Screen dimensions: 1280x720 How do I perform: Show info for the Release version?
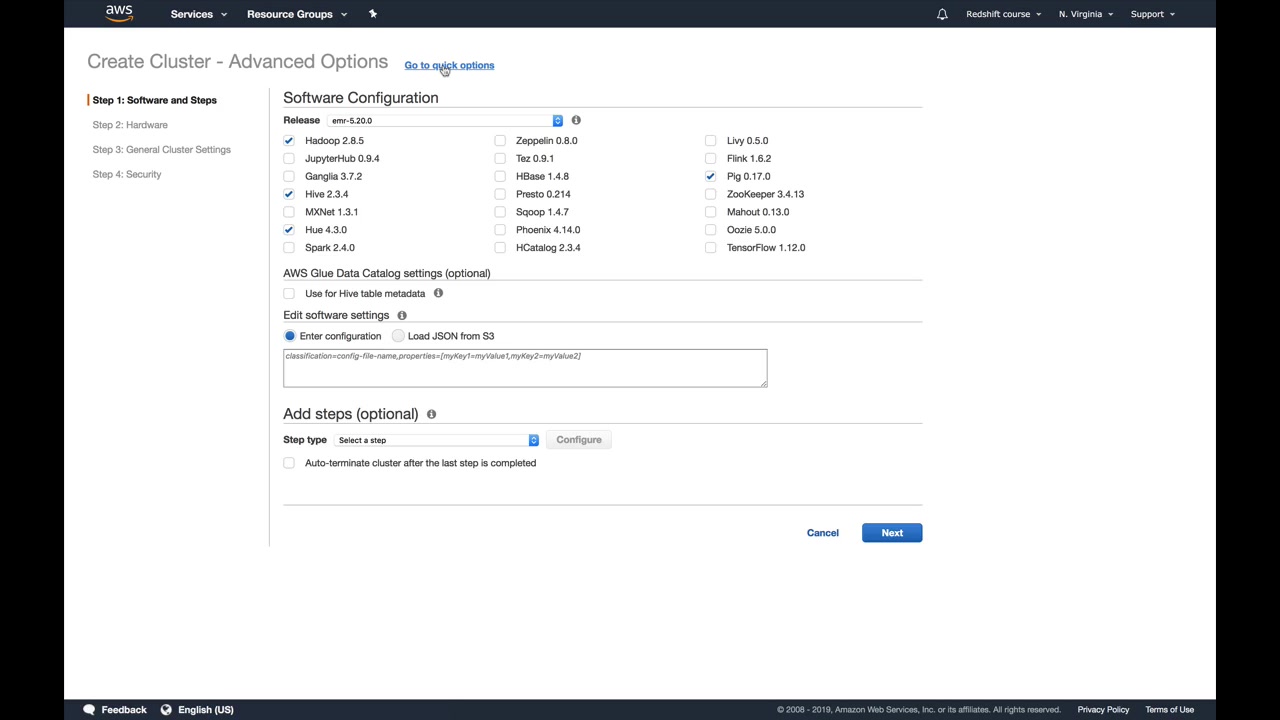[576, 120]
